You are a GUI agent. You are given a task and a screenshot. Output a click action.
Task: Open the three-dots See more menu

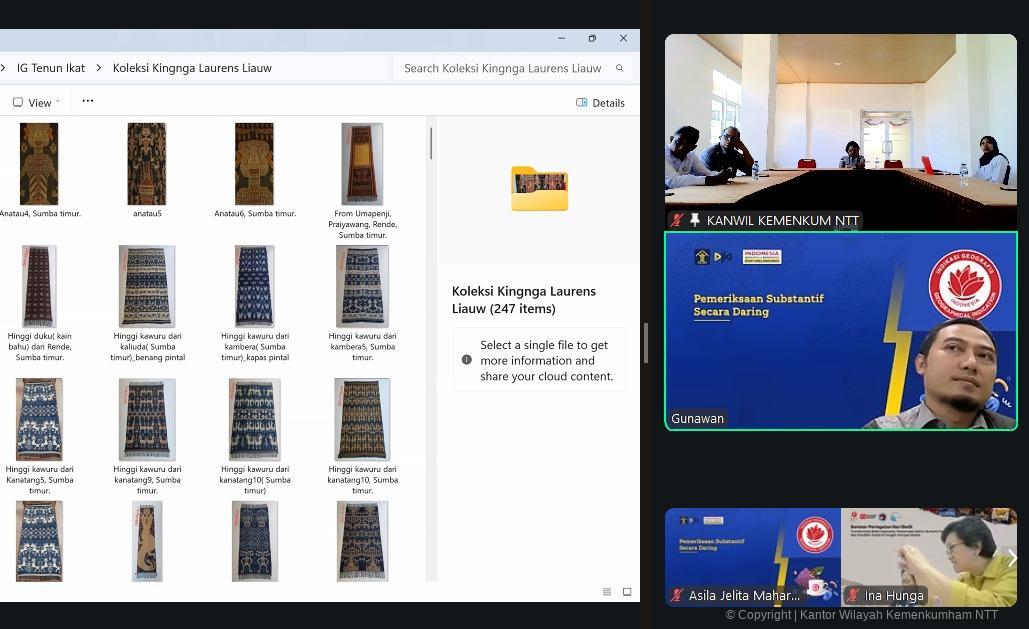88,101
